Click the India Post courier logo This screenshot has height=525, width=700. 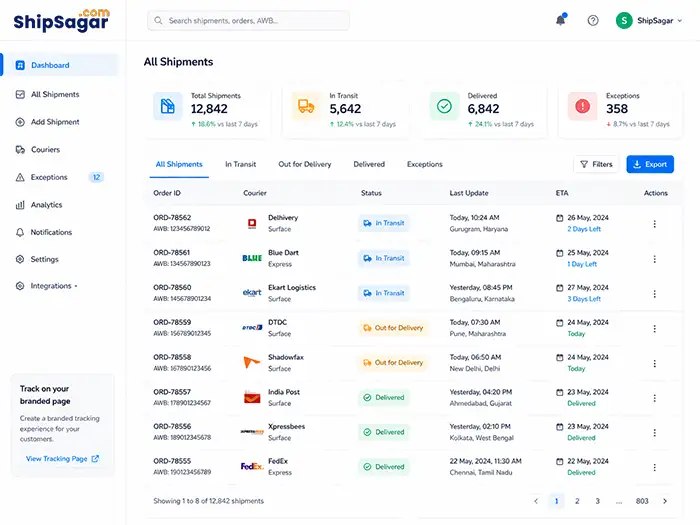pos(252,397)
